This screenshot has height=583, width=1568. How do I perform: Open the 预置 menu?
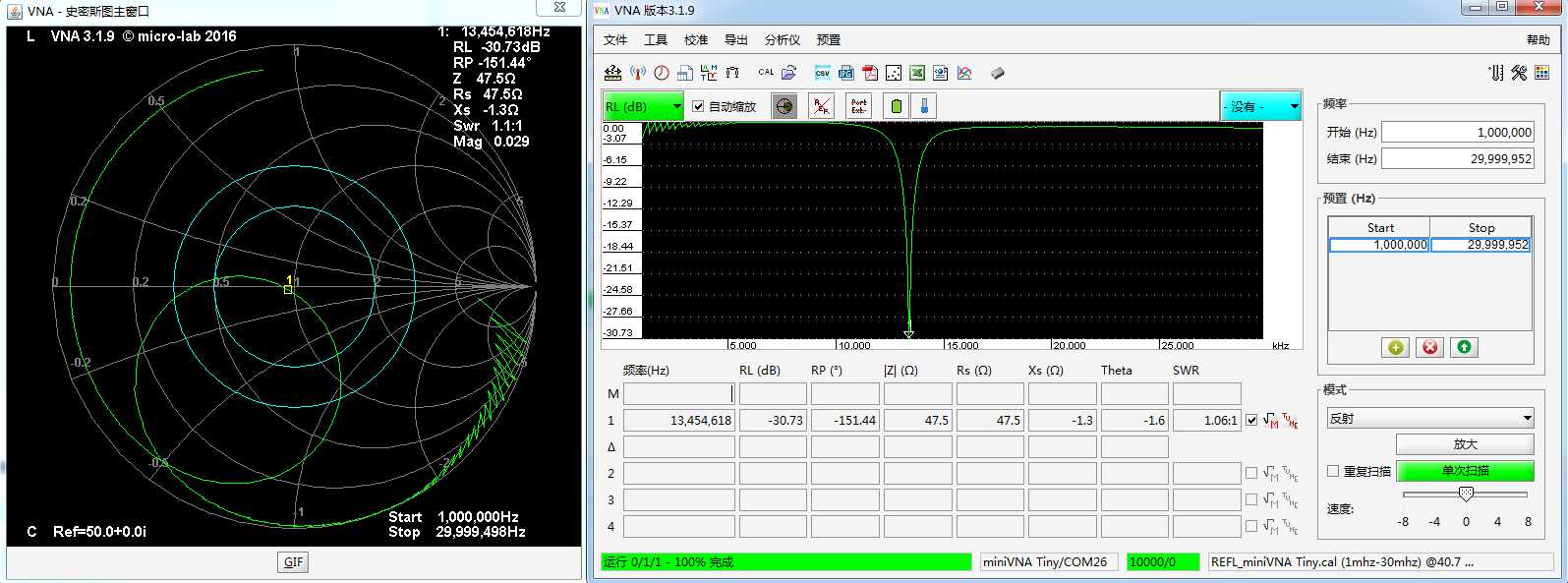pyautogui.click(x=829, y=39)
